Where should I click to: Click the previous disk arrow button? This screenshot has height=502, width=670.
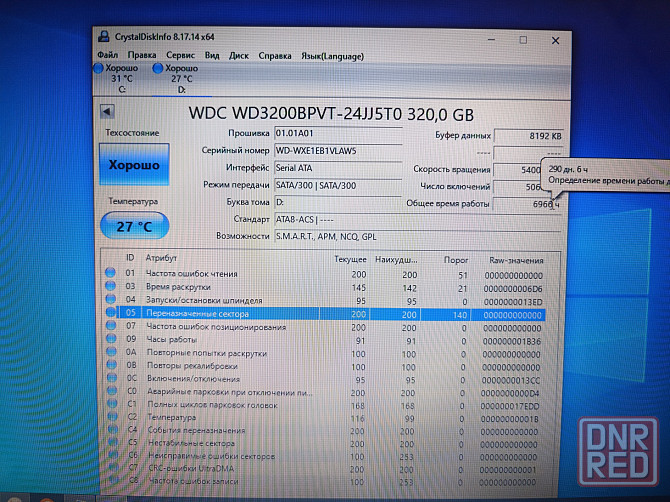(x=107, y=112)
